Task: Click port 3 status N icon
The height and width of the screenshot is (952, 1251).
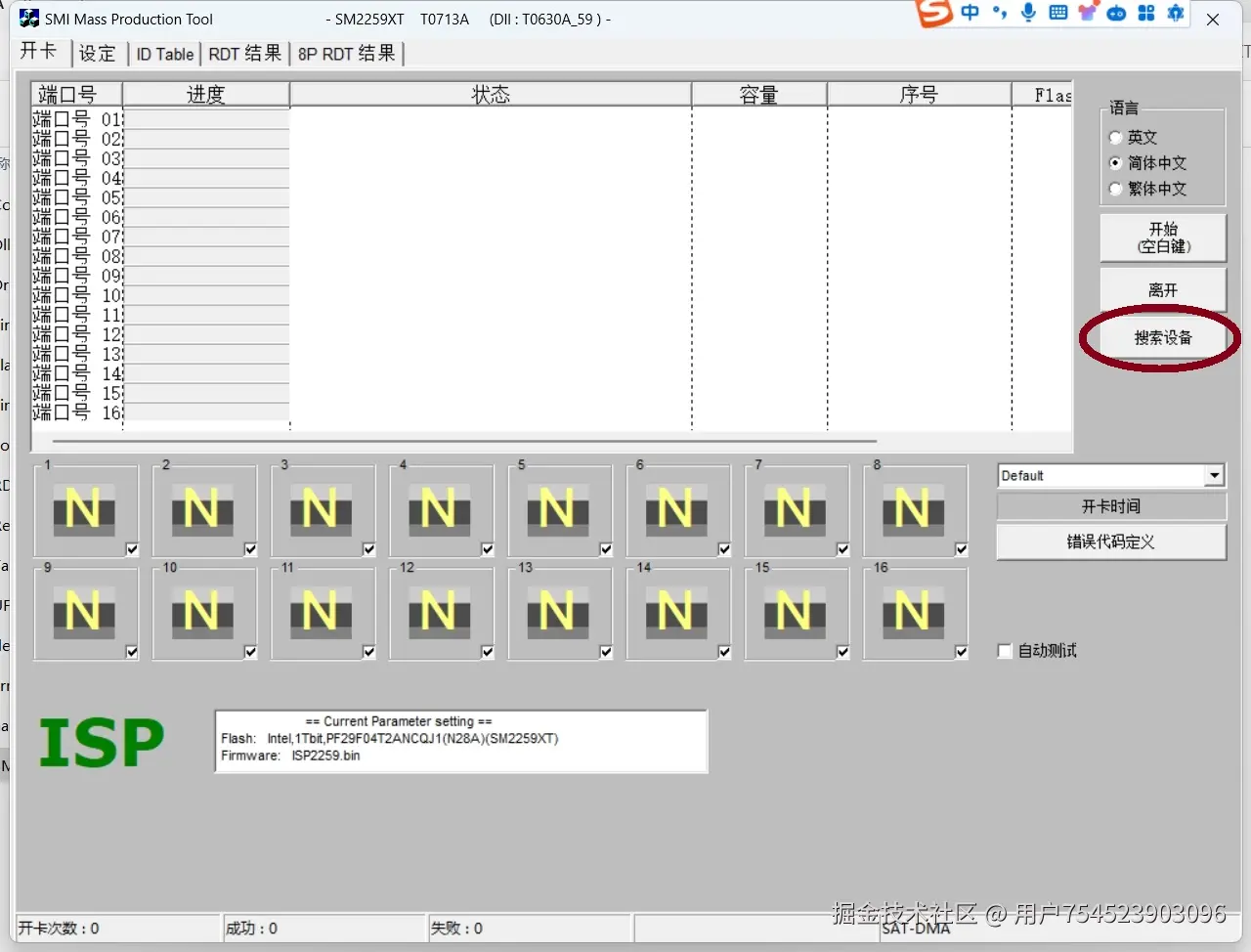Action: pos(321,510)
